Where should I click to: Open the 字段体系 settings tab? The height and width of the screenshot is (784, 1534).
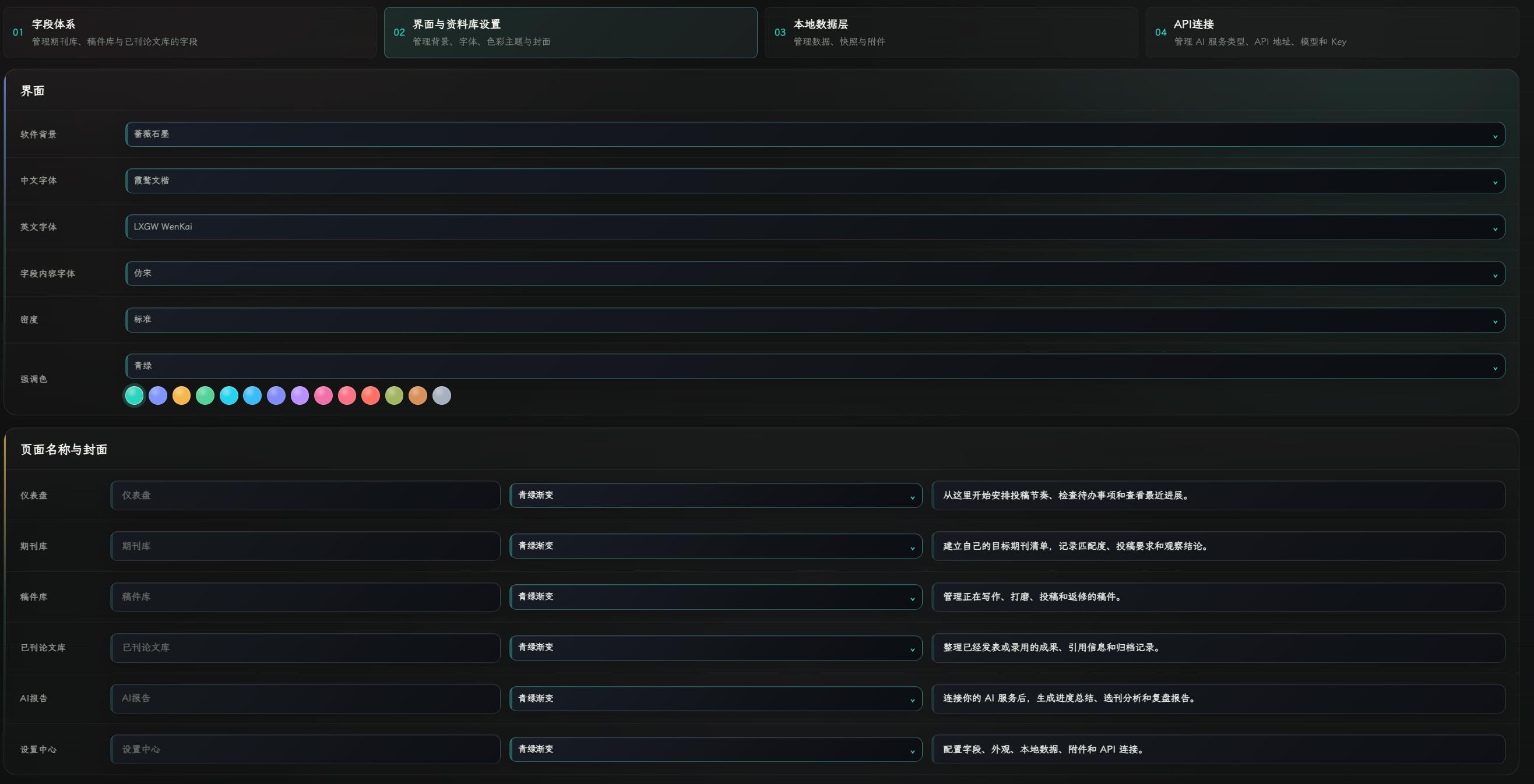coord(190,33)
